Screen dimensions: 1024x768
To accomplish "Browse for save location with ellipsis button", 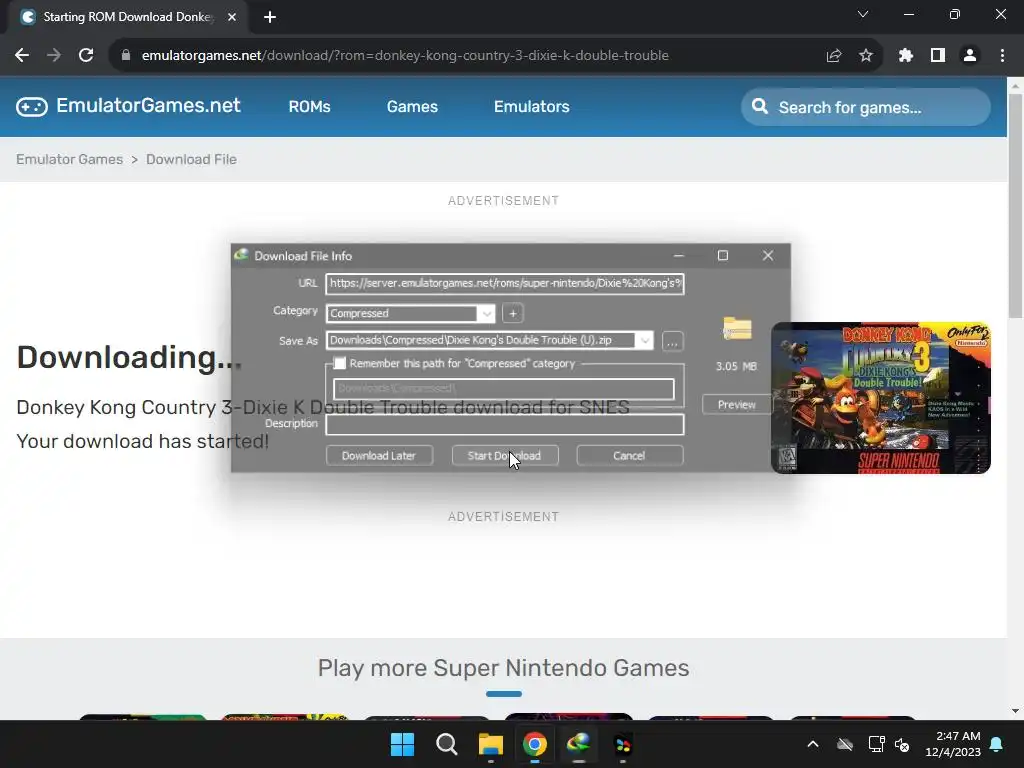I will click(672, 341).
